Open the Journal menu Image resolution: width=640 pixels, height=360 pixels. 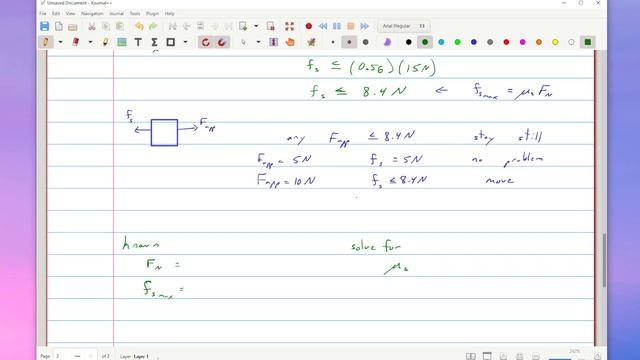pos(116,13)
